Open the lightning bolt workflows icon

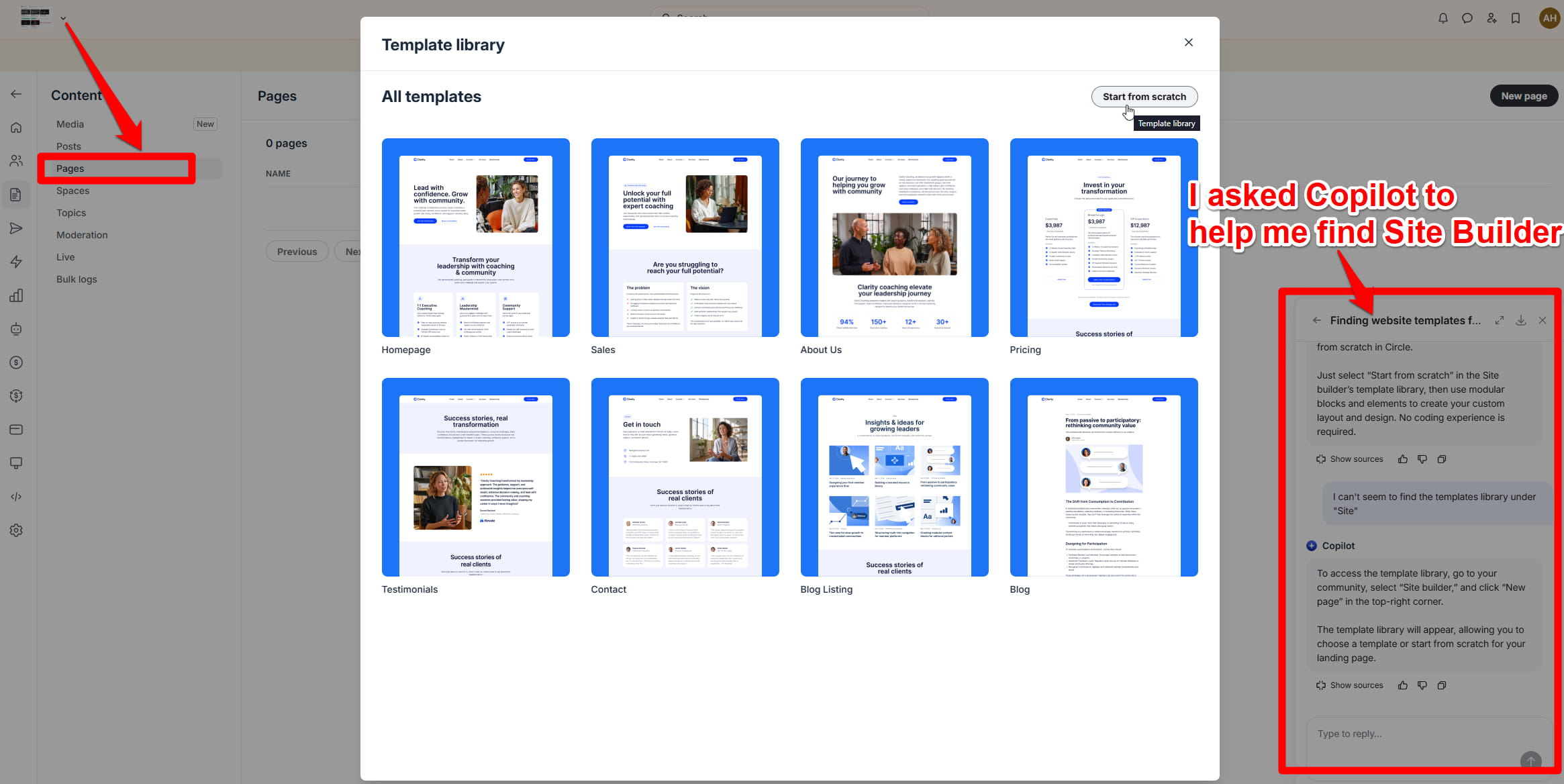tap(16, 262)
